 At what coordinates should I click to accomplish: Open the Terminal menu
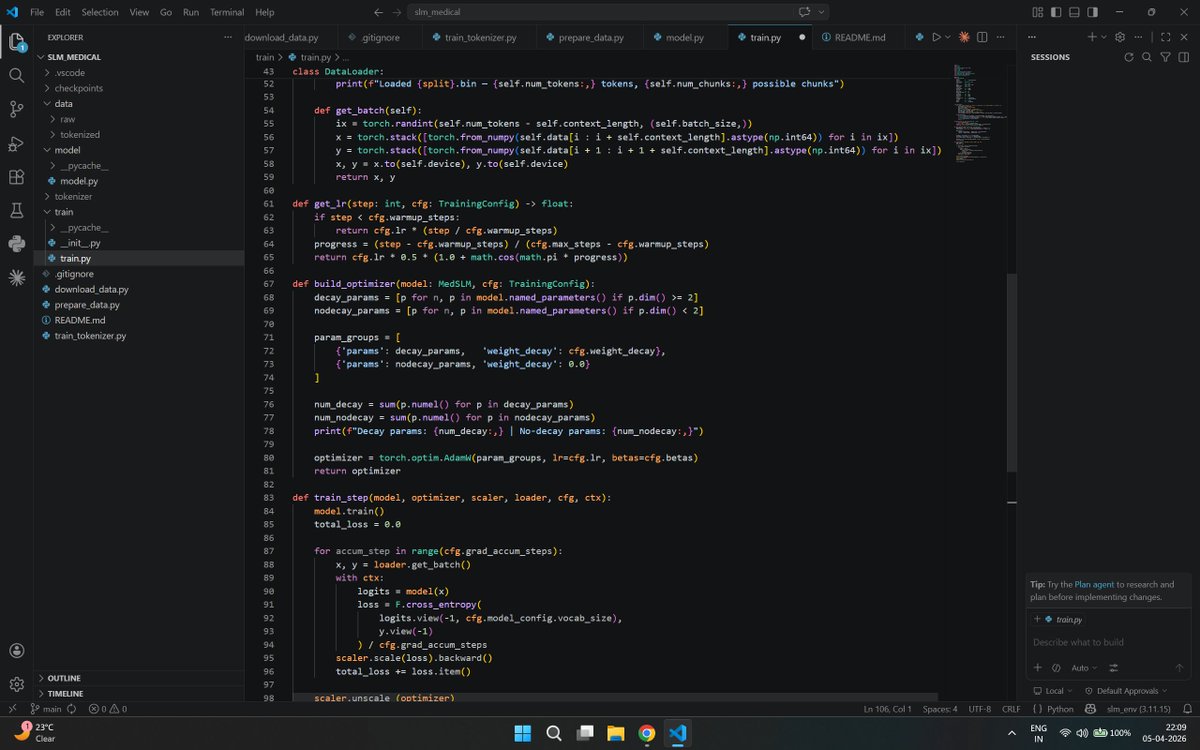227,12
